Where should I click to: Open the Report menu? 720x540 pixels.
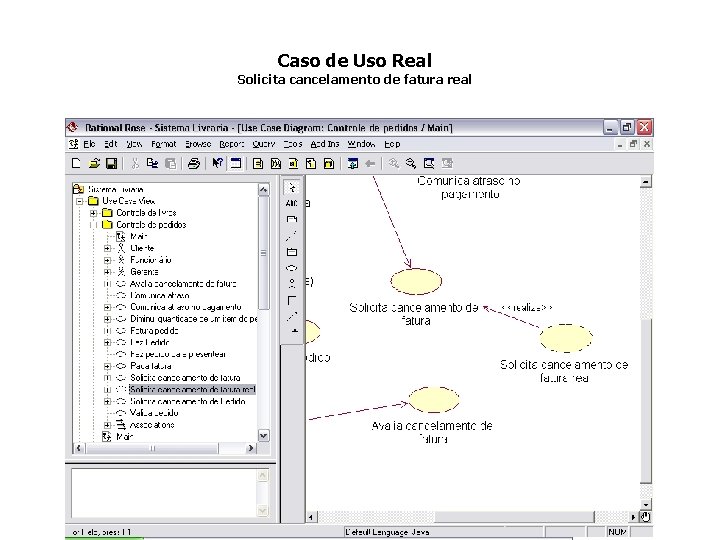(231, 144)
